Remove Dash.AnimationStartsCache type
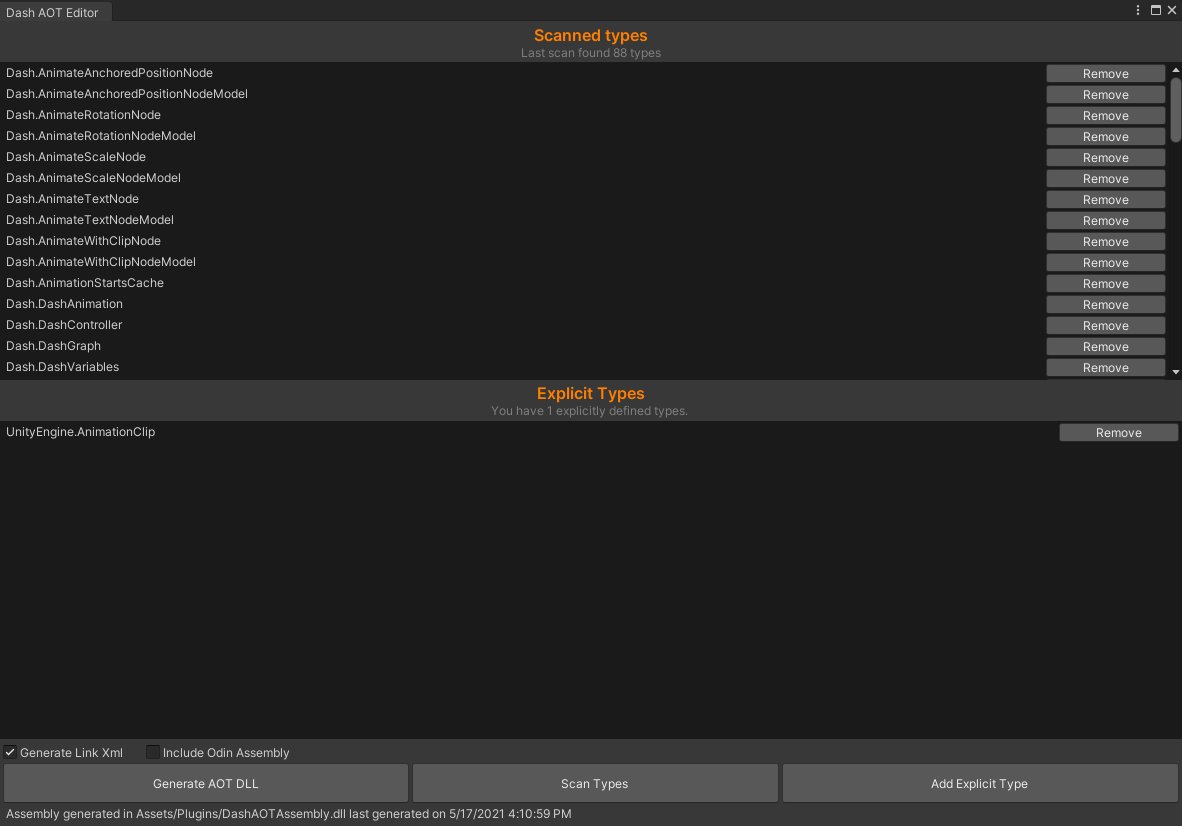Screen dimensions: 1182x826 click(x=1105, y=284)
